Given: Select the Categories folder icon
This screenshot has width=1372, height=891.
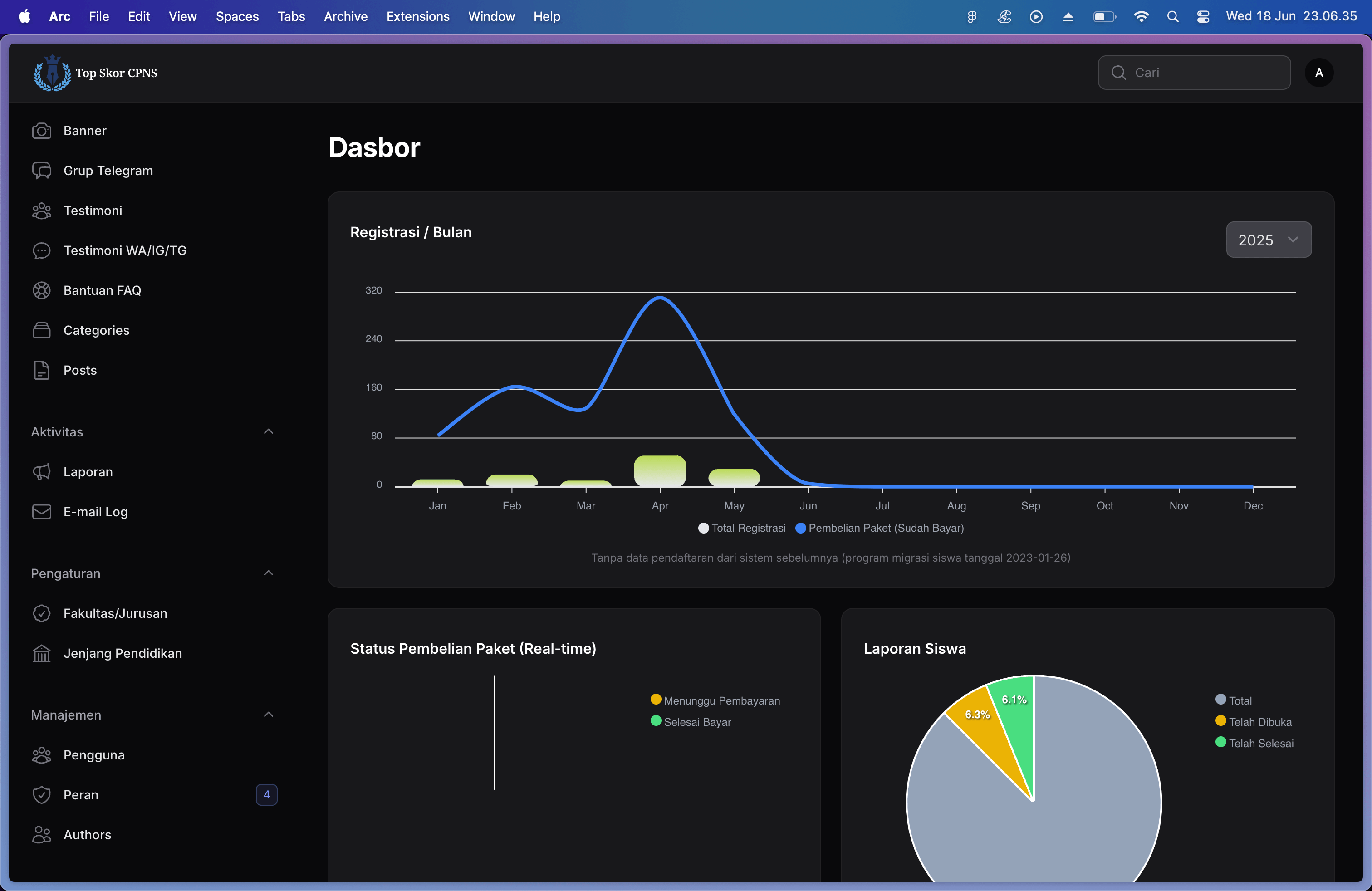Looking at the screenshot, I should tap(41, 330).
